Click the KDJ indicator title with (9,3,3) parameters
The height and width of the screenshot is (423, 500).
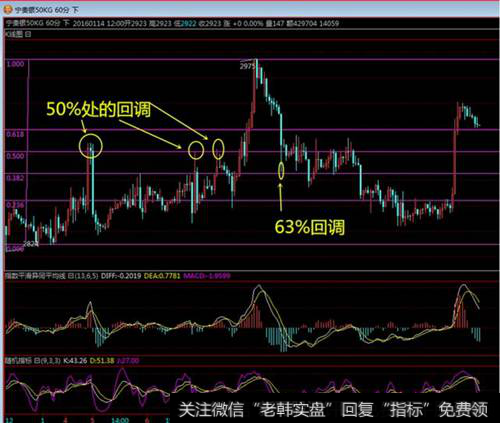coord(33,361)
